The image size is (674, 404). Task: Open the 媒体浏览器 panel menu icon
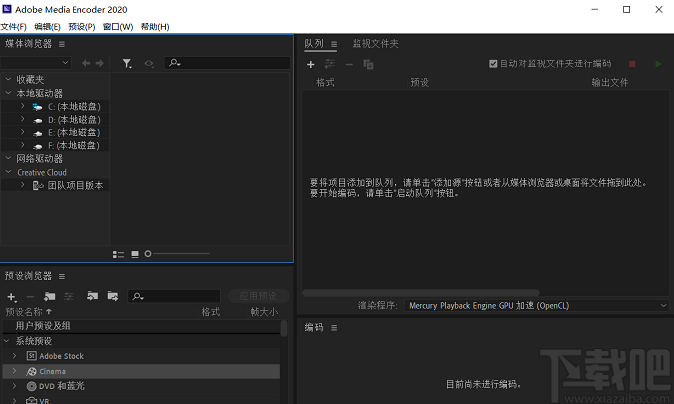pyautogui.click(x=62, y=44)
